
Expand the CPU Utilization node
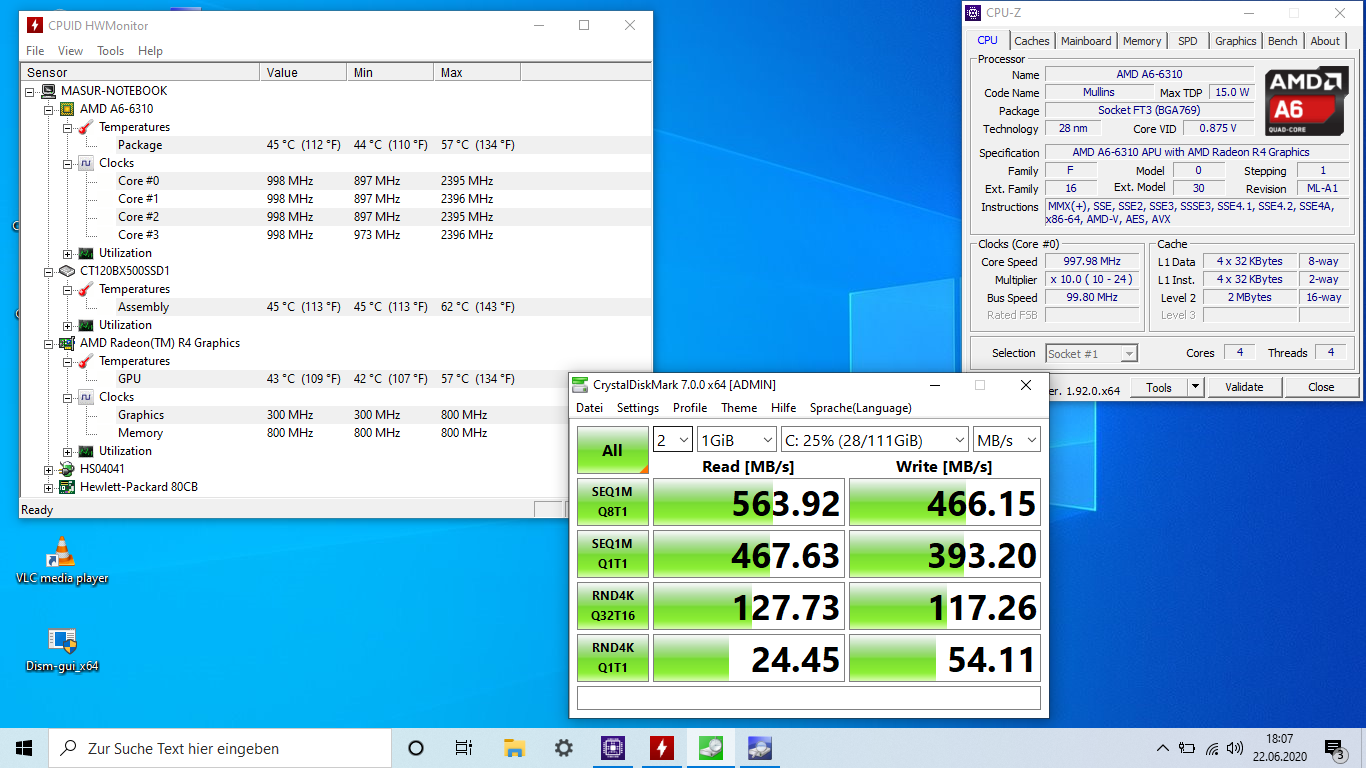pos(68,253)
